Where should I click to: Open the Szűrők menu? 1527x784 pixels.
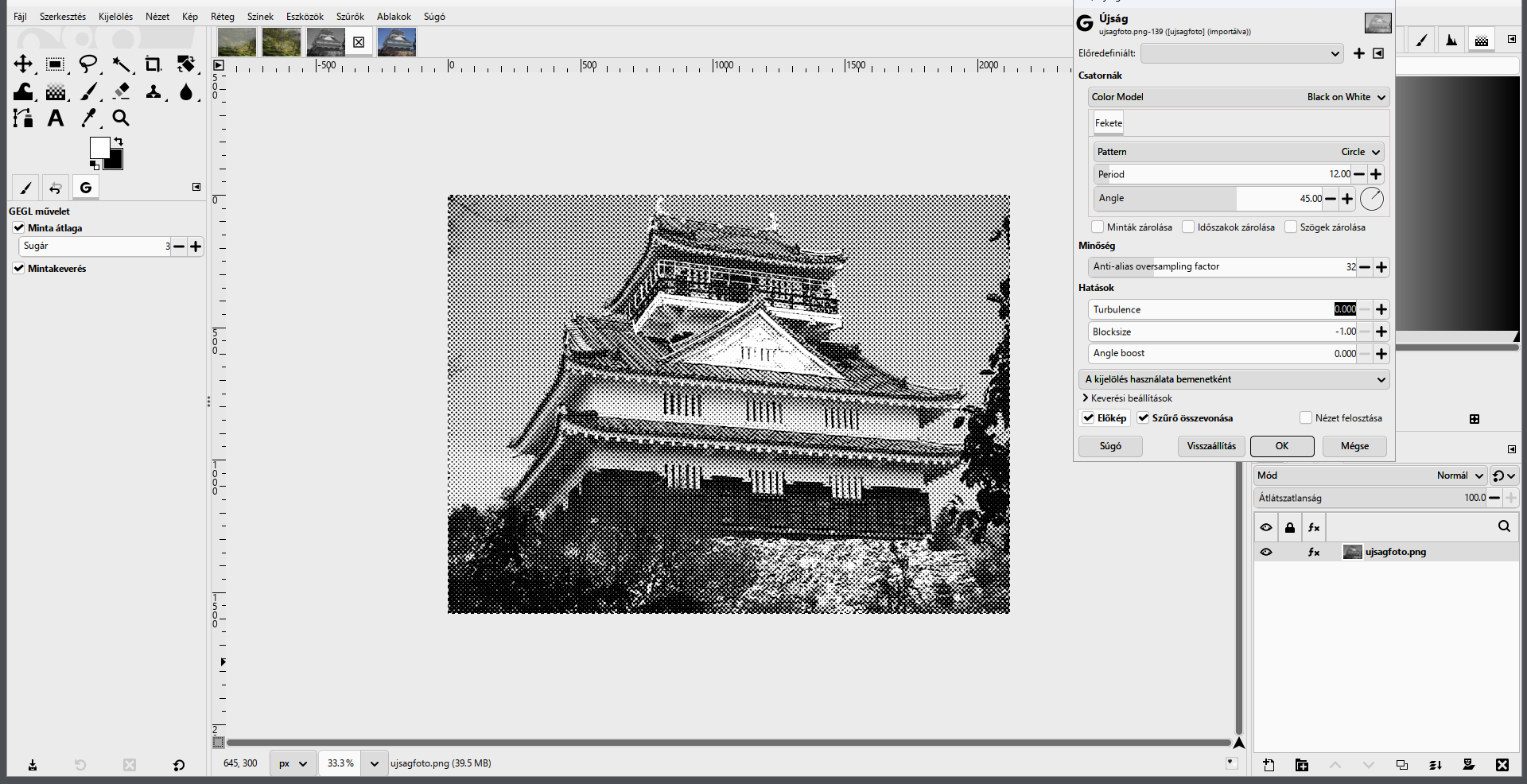coord(350,17)
